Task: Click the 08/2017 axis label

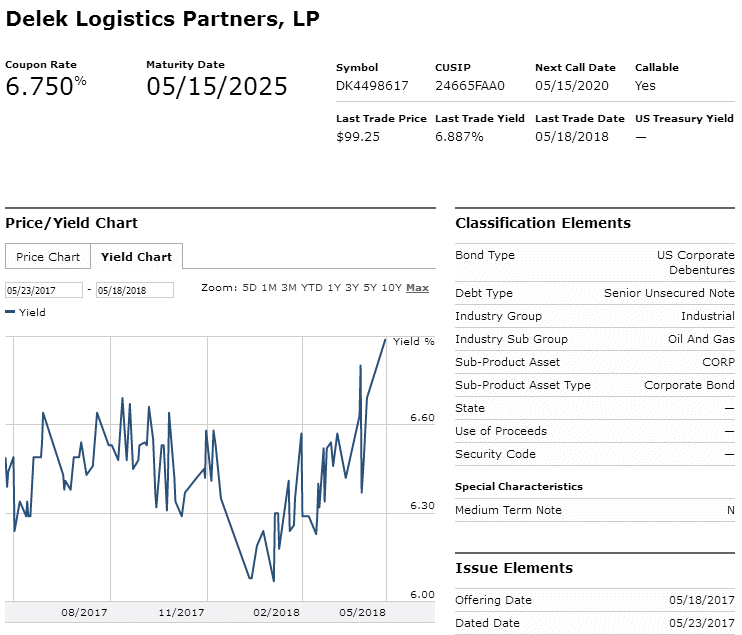Action: (x=84, y=612)
